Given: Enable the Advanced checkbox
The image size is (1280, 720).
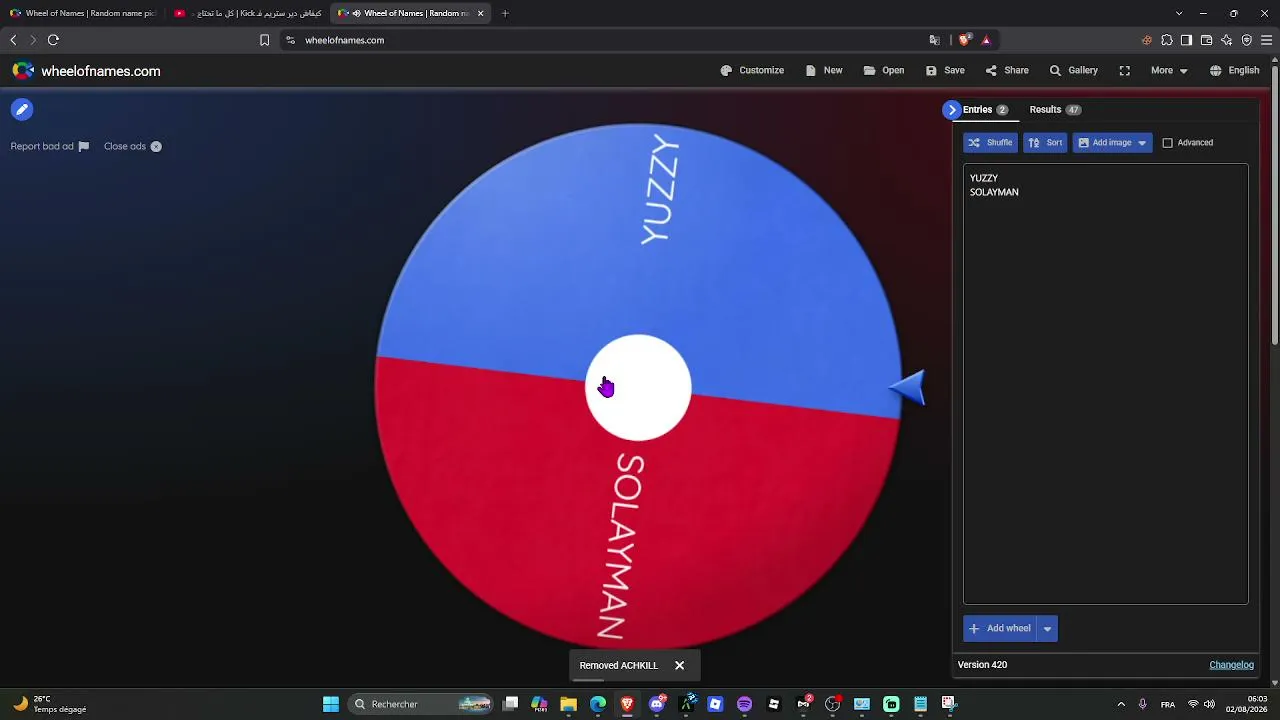Looking at the screenshot, I should (x=1167, y=143).
